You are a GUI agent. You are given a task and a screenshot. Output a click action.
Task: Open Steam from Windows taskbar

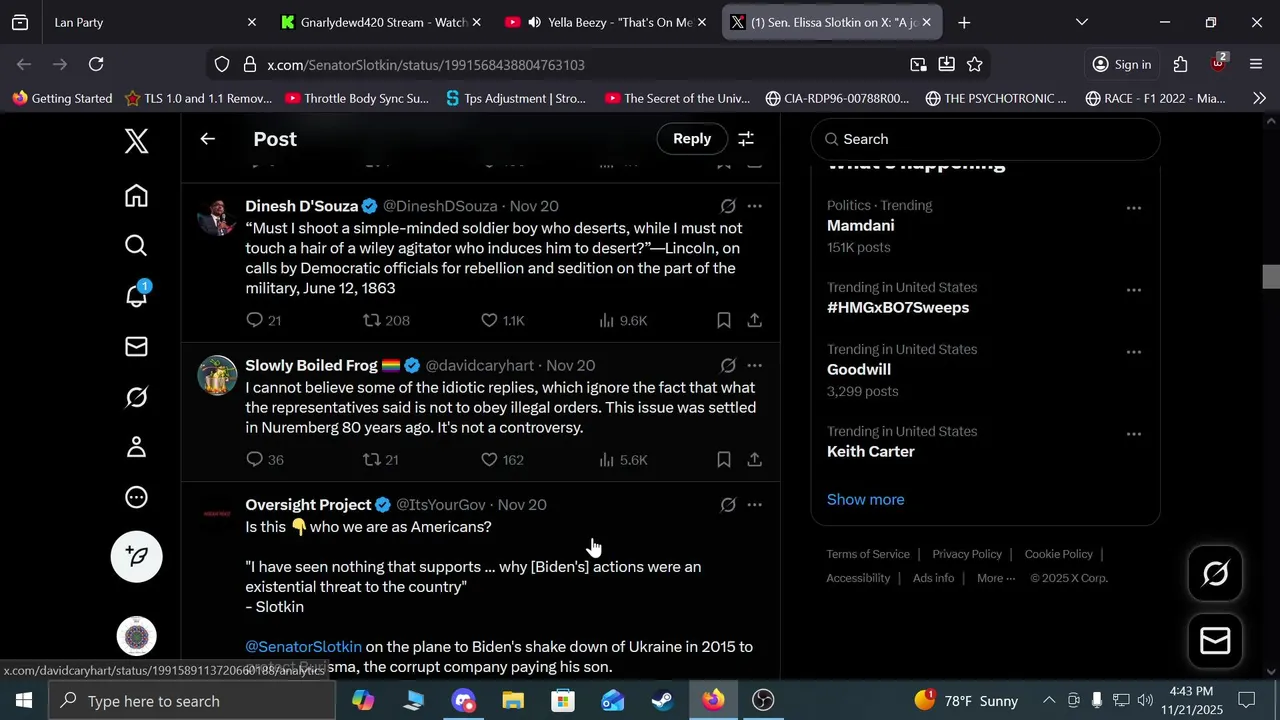click(x=662, y=700)
